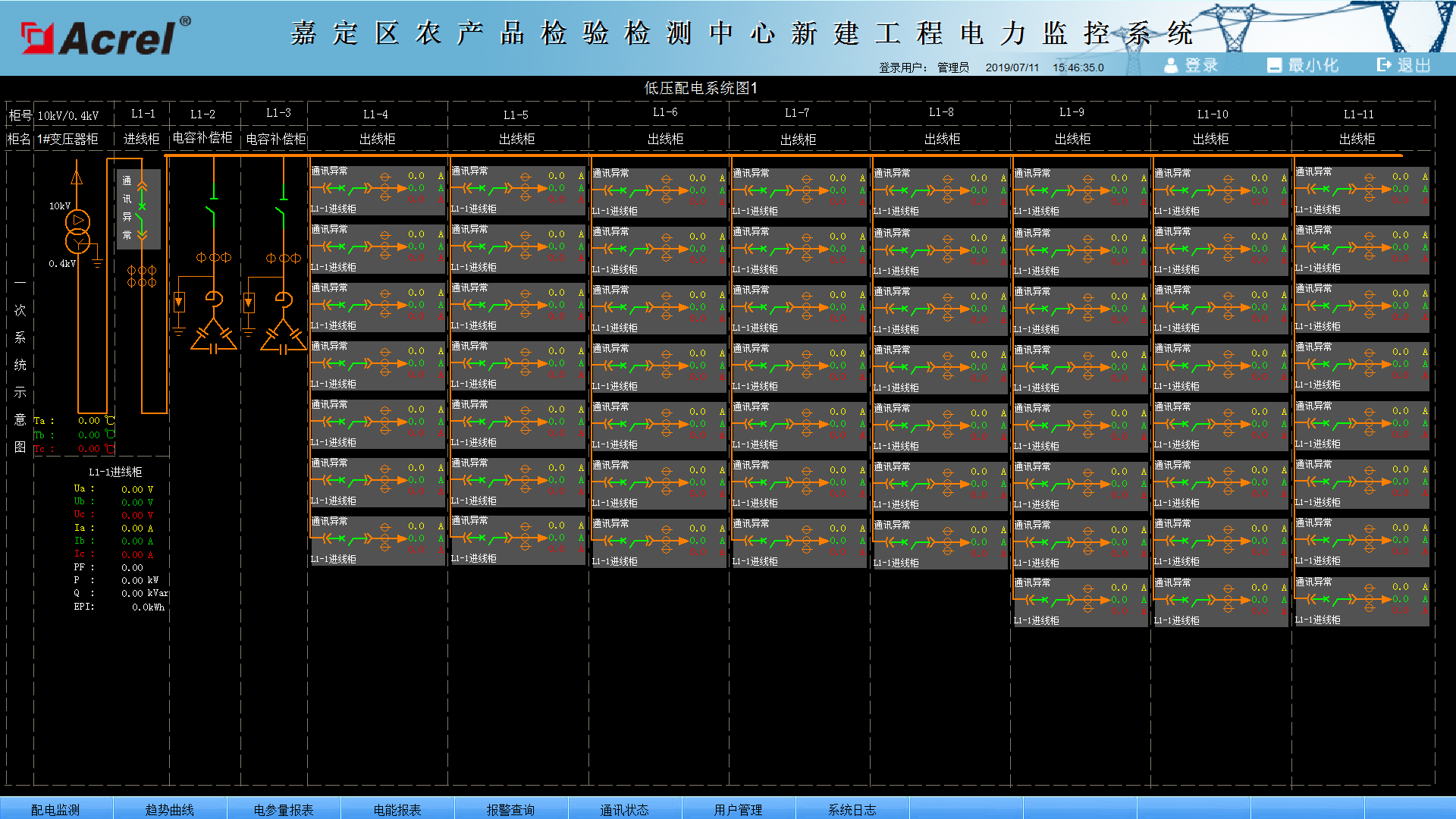The width and height of the screenshot is (1456, 819).
Task: Click the 进线柜 label under L1-1
Action: [142, 139]
